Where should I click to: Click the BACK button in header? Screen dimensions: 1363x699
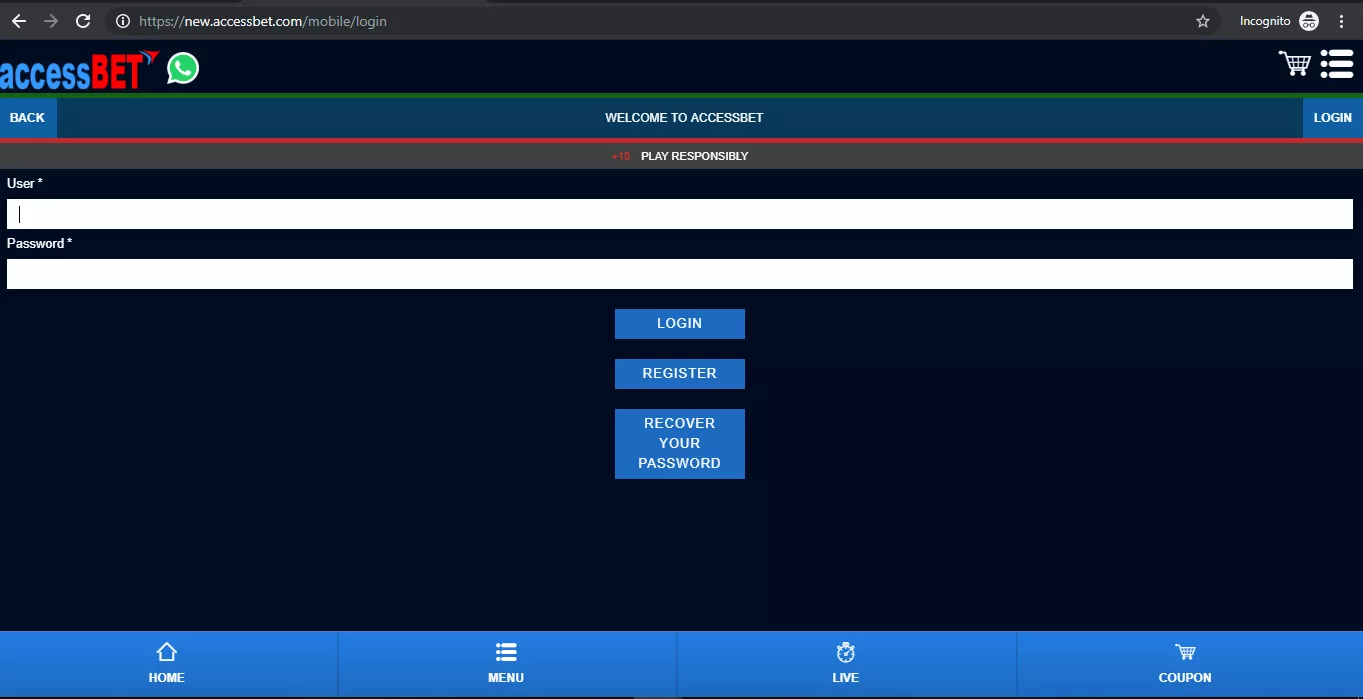coord(27,117)
